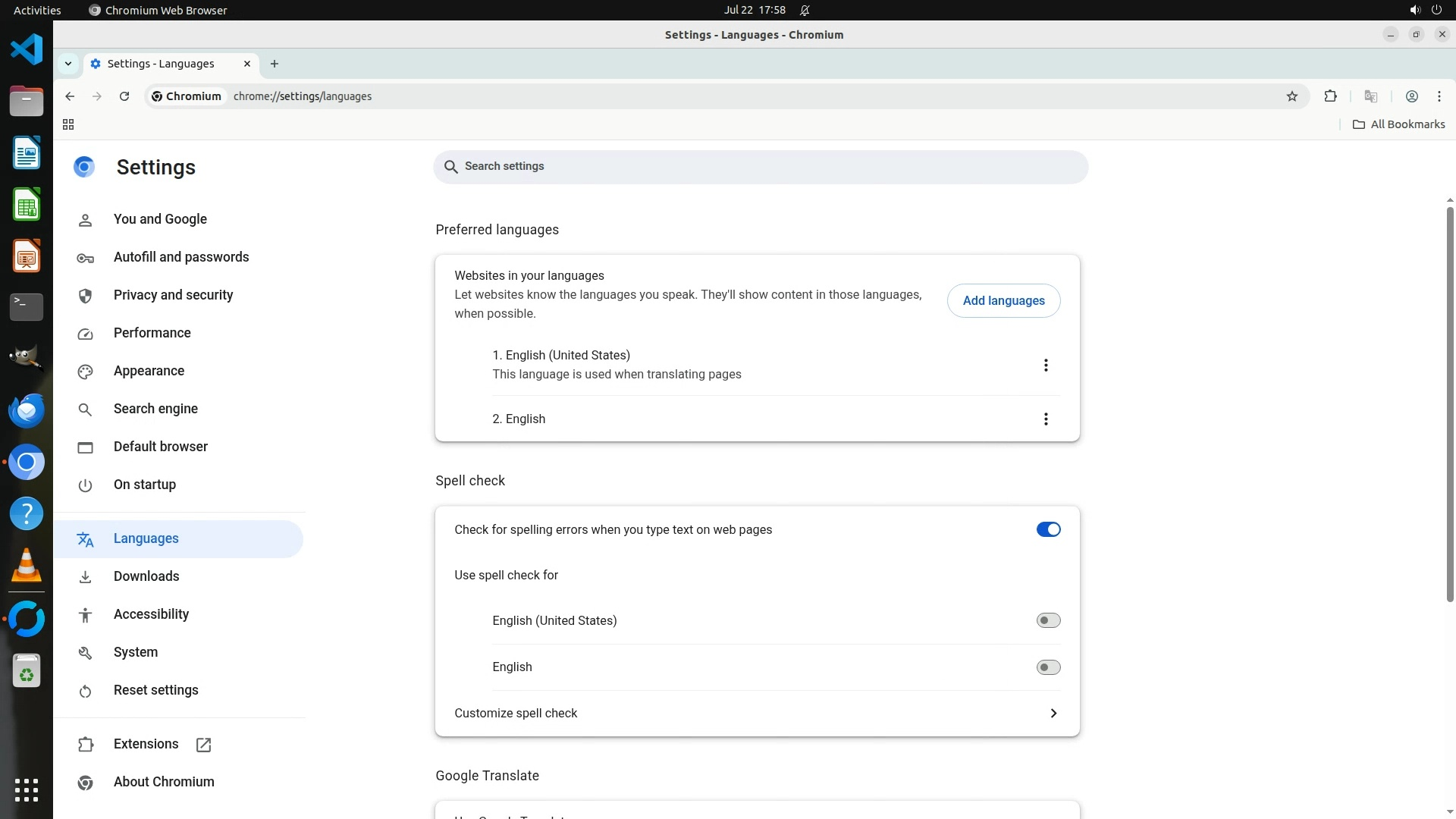
Task: Open the Extensions puzzle icon in toolbar
Action: click(x=1330, y=96)
